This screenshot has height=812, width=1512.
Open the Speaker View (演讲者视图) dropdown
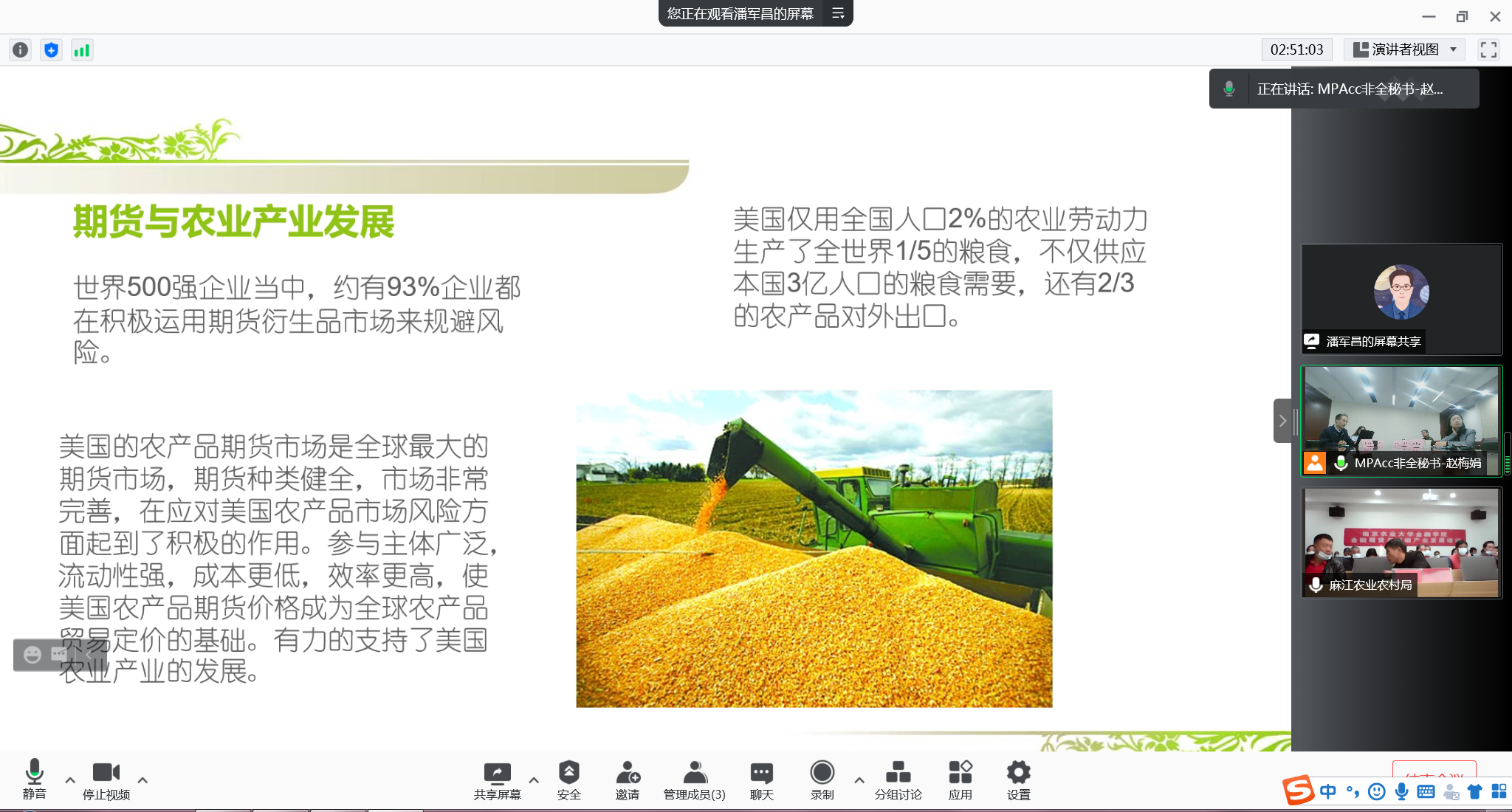click(x=1404, y=49)
